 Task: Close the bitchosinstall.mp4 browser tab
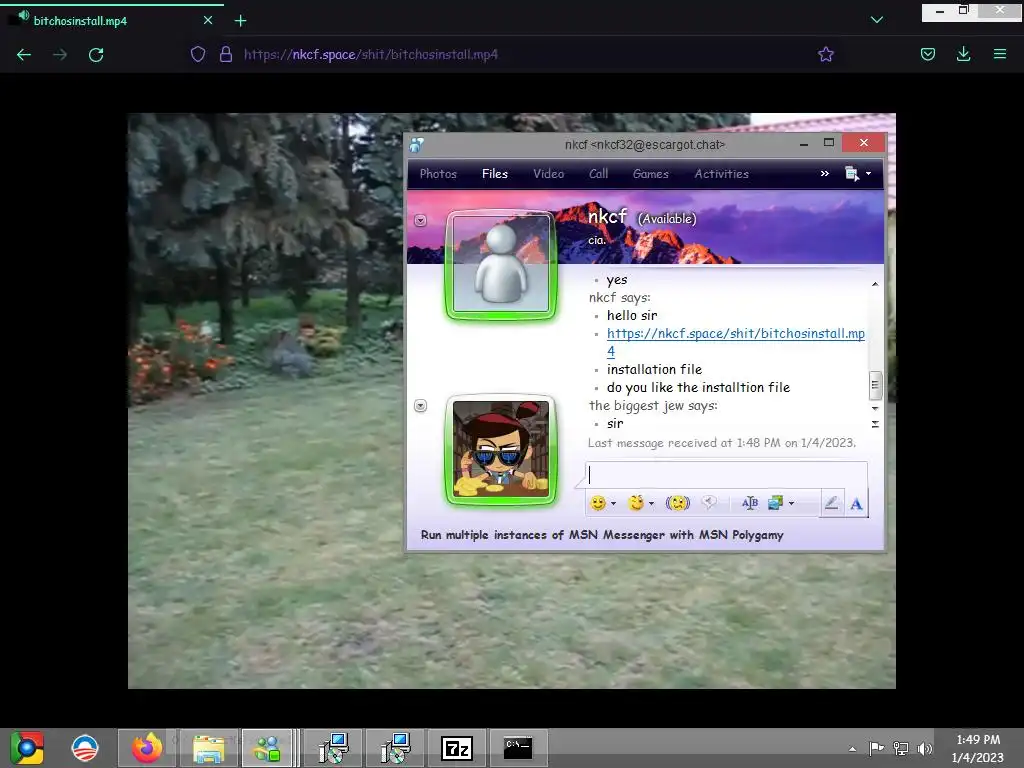pos(208,20)
